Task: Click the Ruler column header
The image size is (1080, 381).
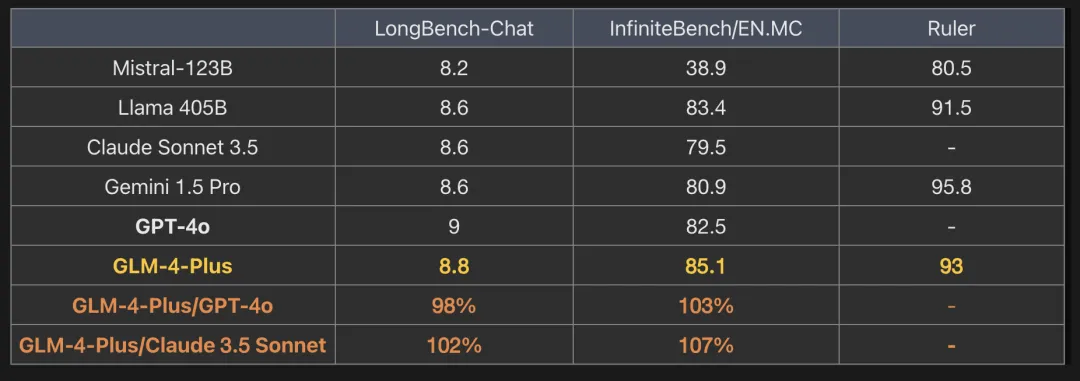Action: [x=951, y=28]
